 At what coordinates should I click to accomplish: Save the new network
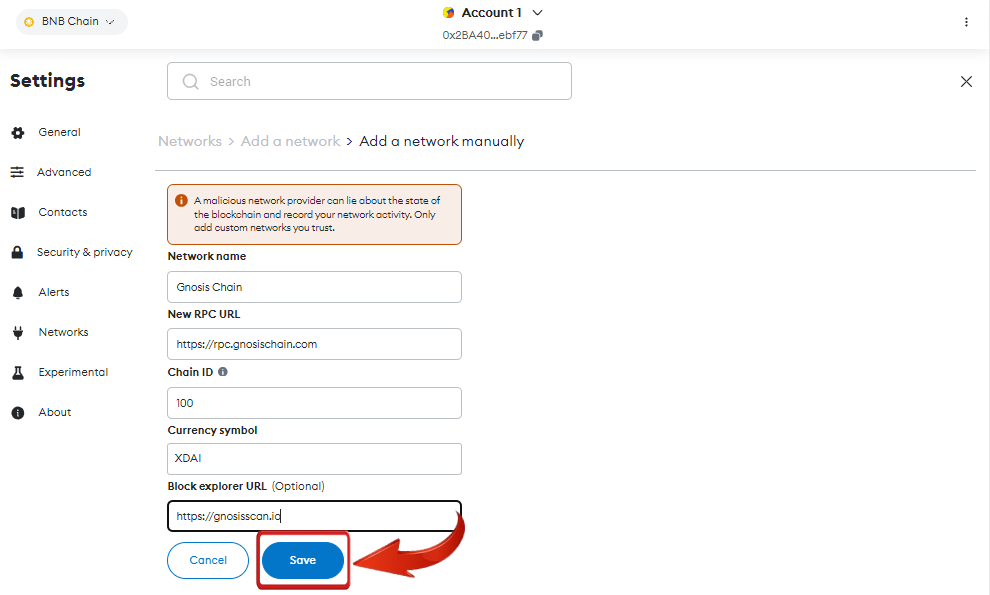(302, 560)
